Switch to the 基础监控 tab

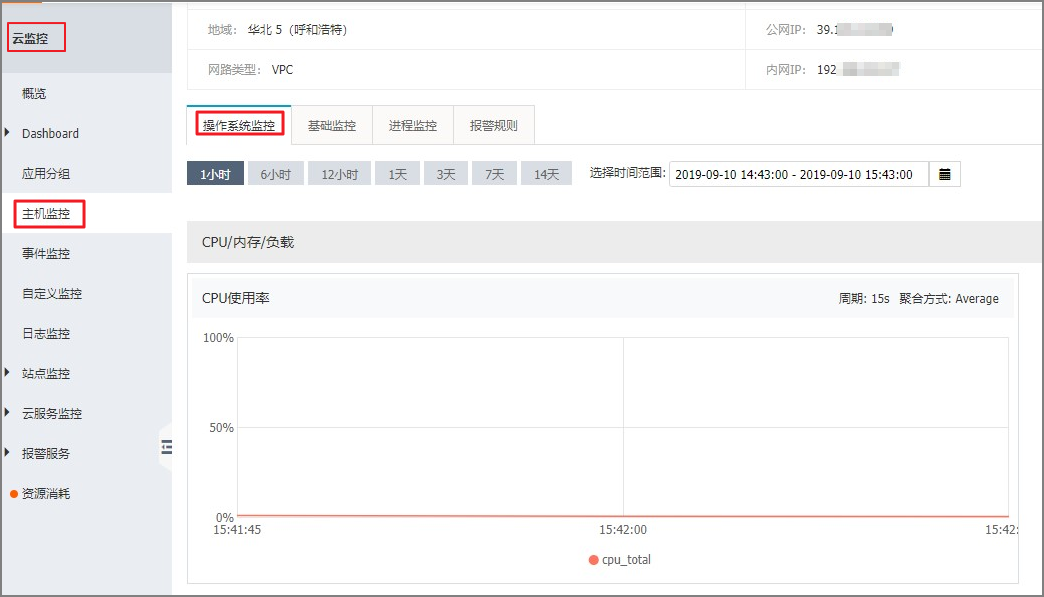point(332,125)
